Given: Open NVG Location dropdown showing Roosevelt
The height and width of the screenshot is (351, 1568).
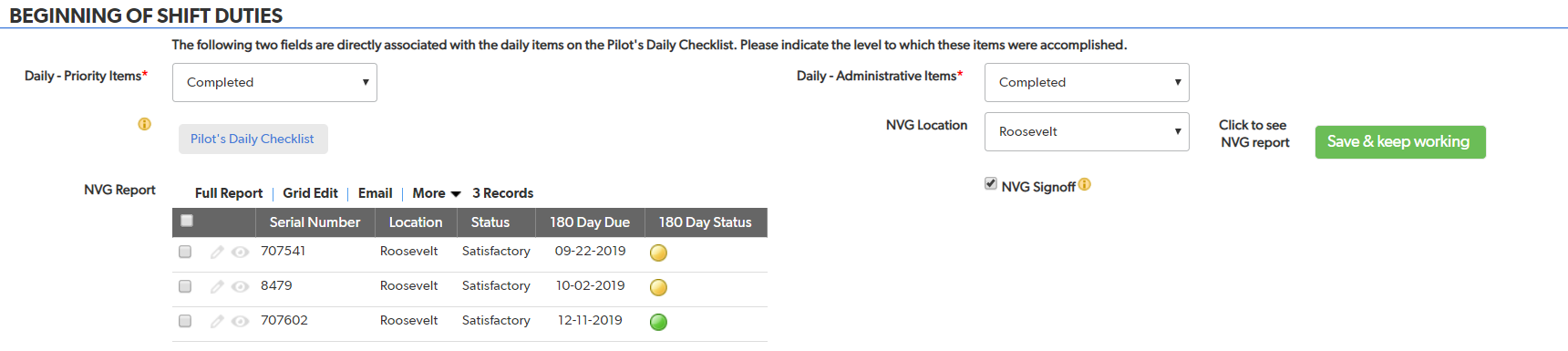Looking at the screenshot, I should click(1087, 131).
